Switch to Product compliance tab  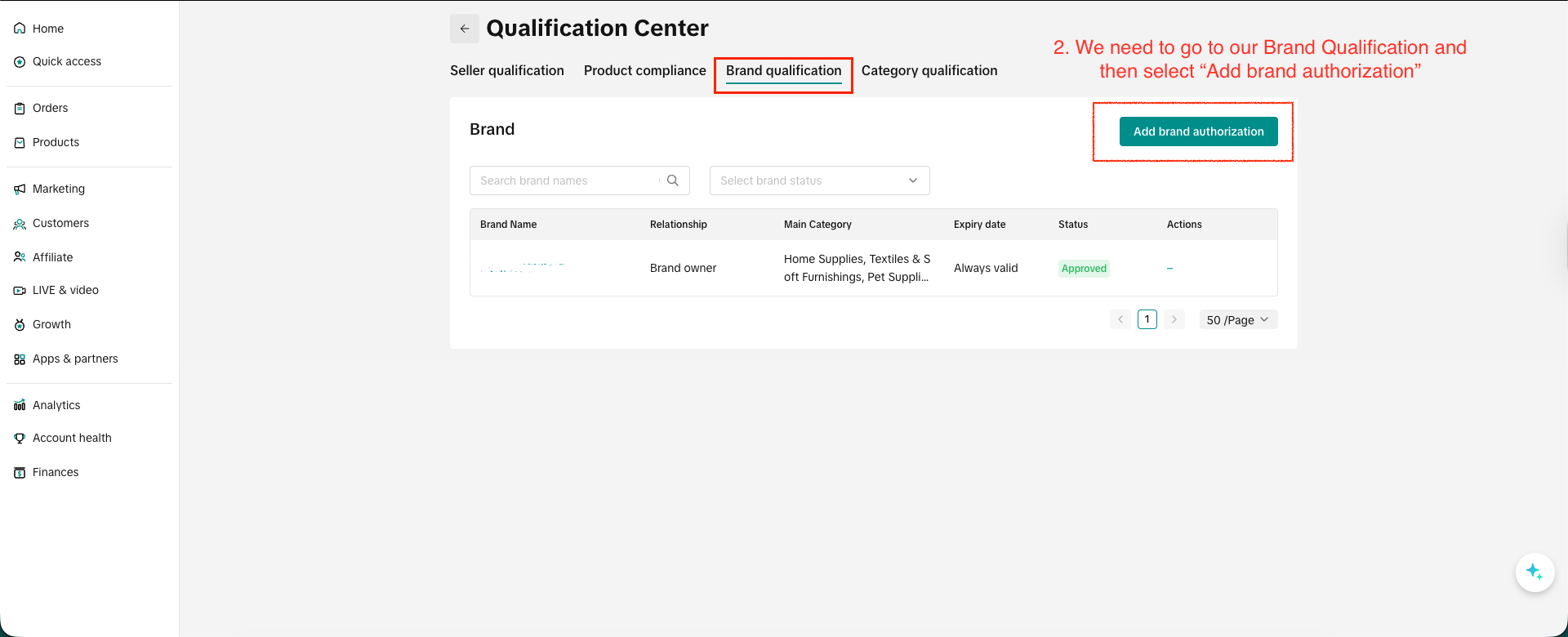(645, 70)
